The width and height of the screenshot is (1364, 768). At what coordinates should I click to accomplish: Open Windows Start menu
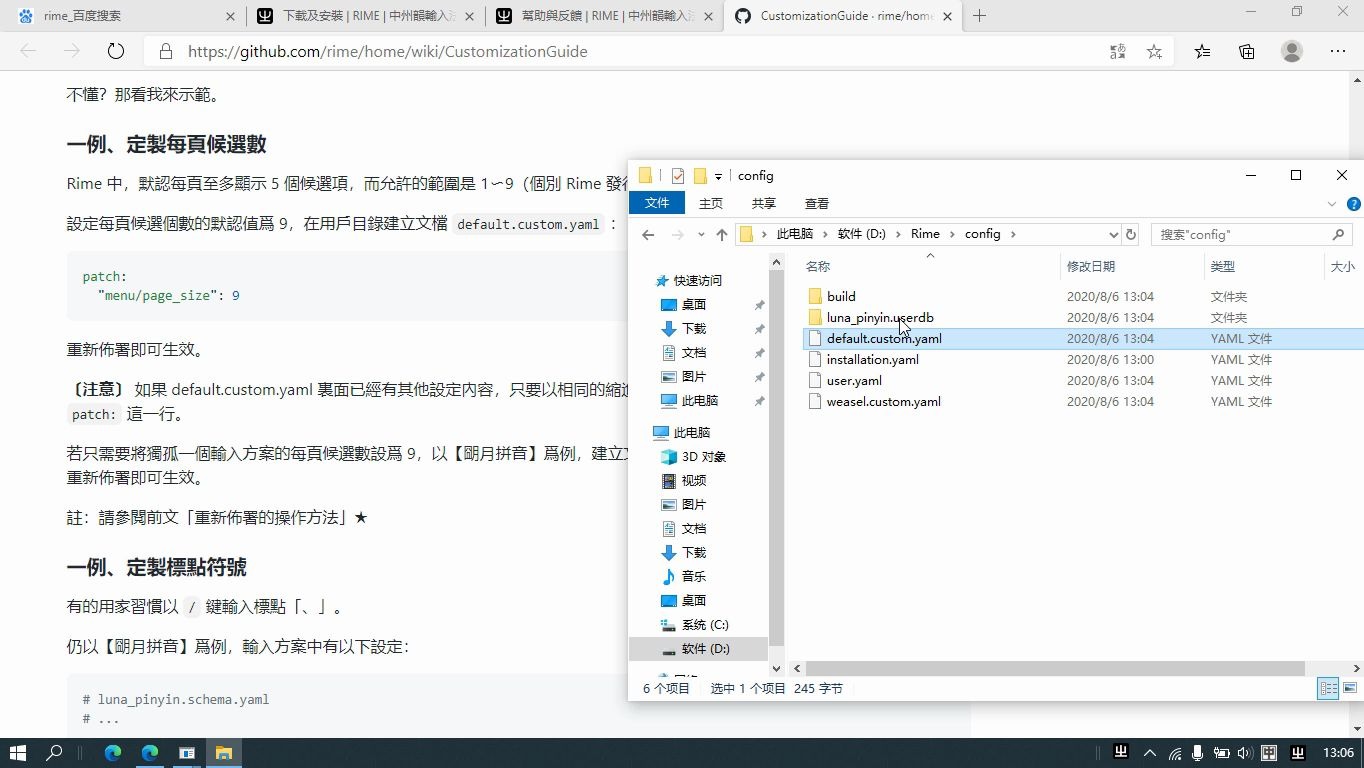18,752
